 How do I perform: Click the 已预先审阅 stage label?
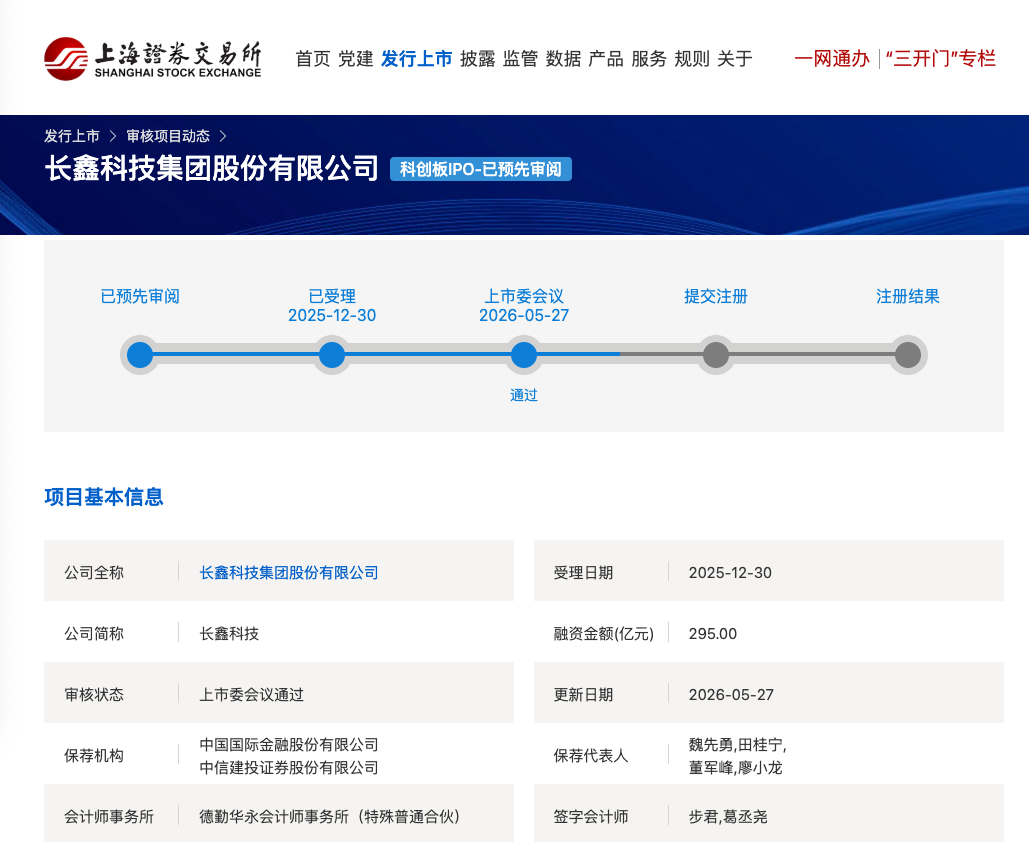click(x=140, y=297)
